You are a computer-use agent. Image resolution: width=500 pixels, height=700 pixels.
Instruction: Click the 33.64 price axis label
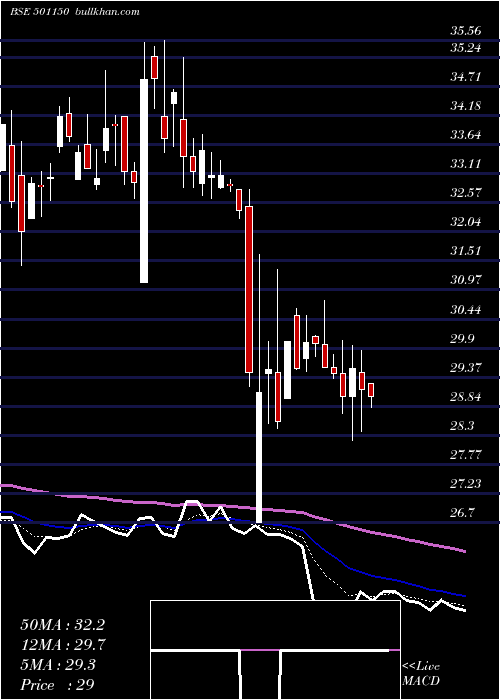tap(466, 135)
